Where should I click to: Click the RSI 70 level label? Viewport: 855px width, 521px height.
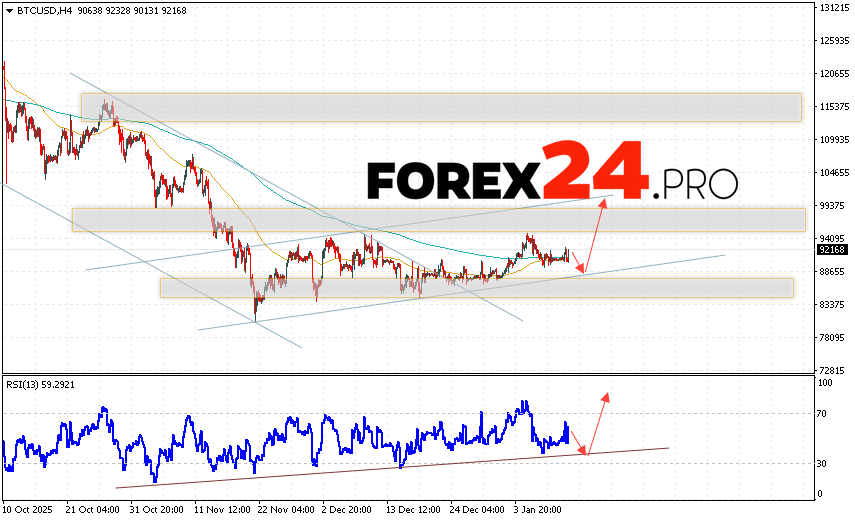[825, 413]
